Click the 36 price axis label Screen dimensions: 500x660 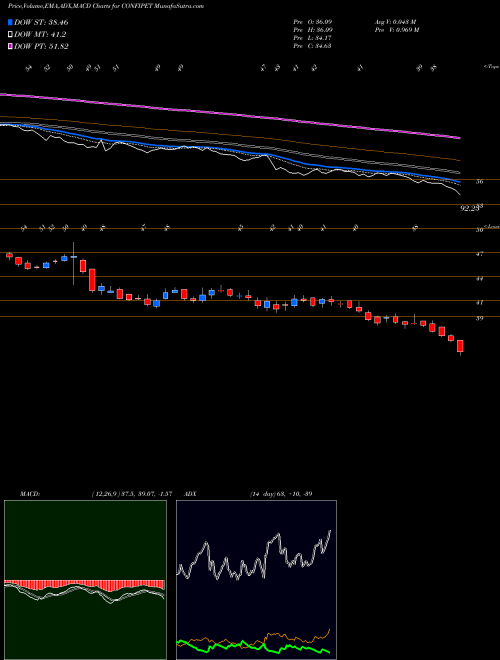coord(479,182)
